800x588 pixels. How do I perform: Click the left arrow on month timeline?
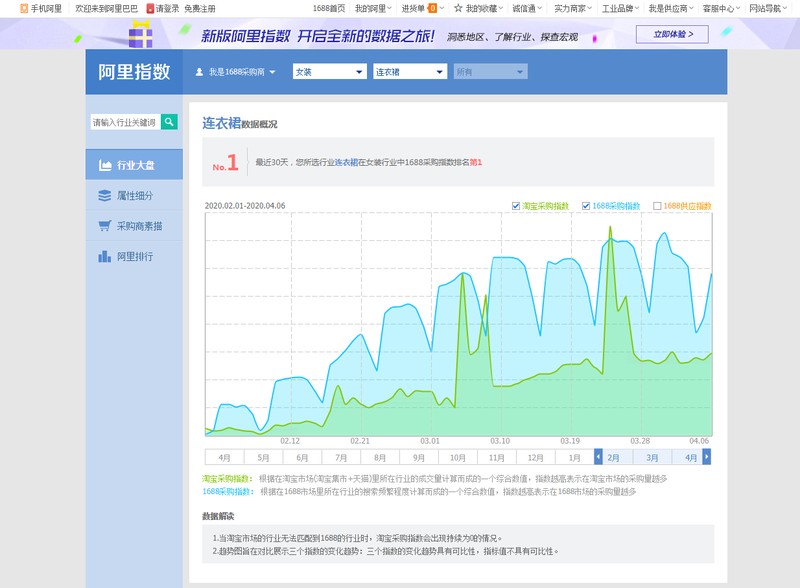pos(598,457)
